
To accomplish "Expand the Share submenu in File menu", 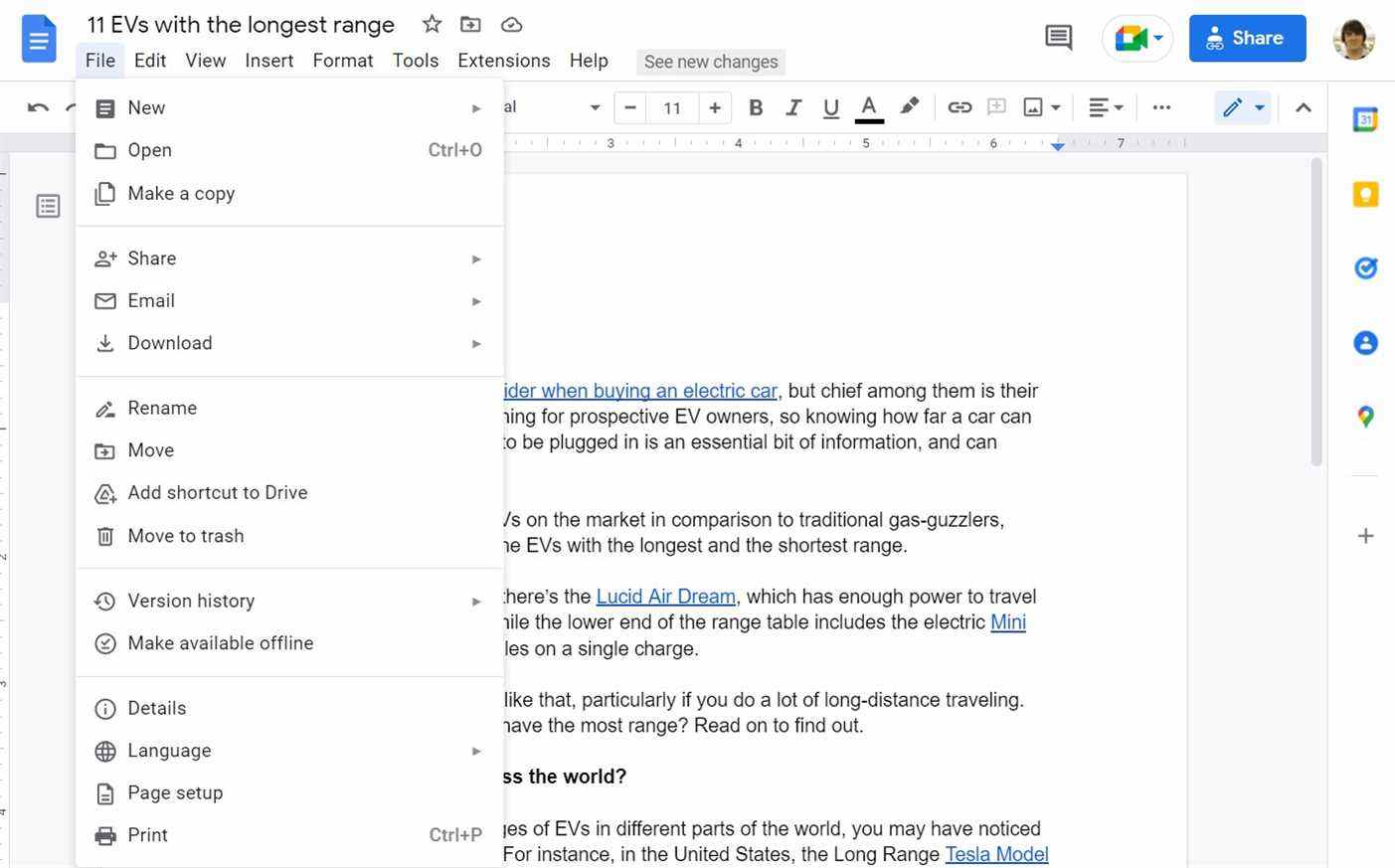I will [289, 259].
